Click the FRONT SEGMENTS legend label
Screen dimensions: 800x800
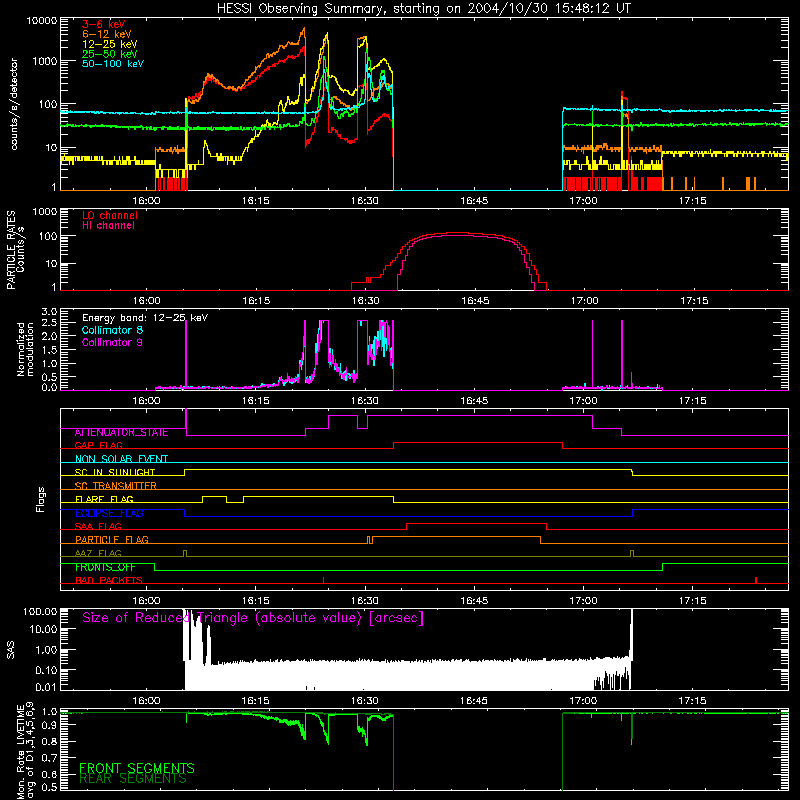click(x=137, y=768)
